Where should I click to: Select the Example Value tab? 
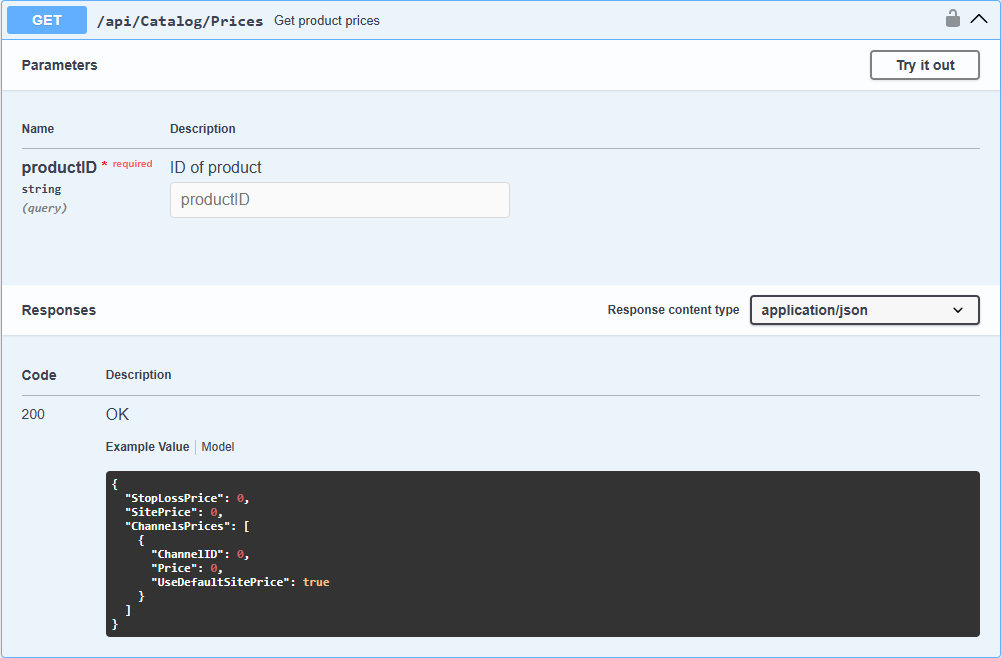click(x=147, y=447)
